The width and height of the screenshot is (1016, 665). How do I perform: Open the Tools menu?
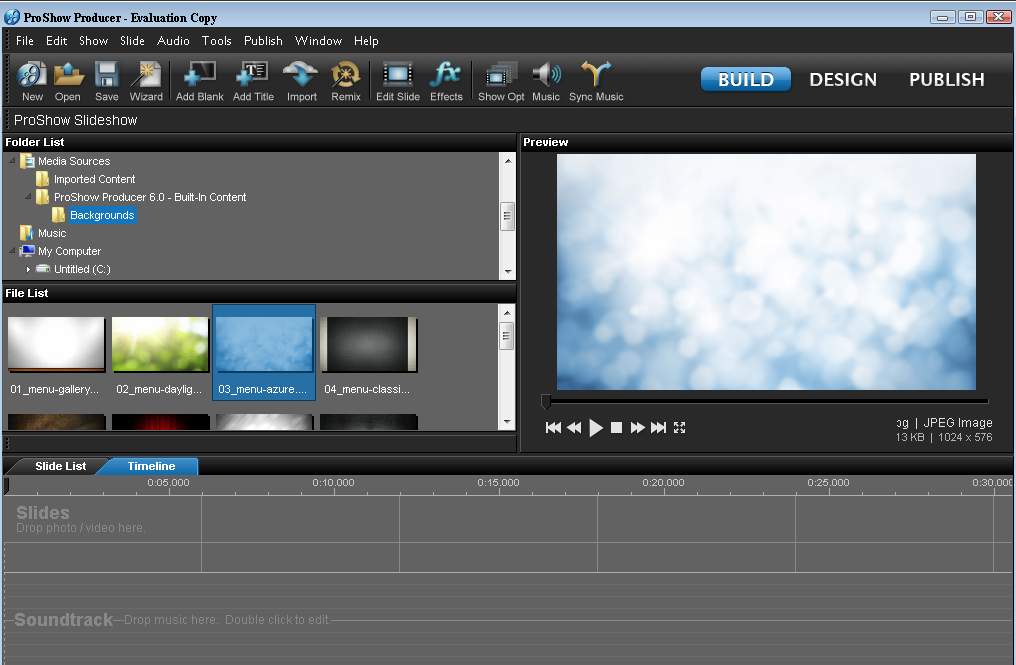coord(216,41)
